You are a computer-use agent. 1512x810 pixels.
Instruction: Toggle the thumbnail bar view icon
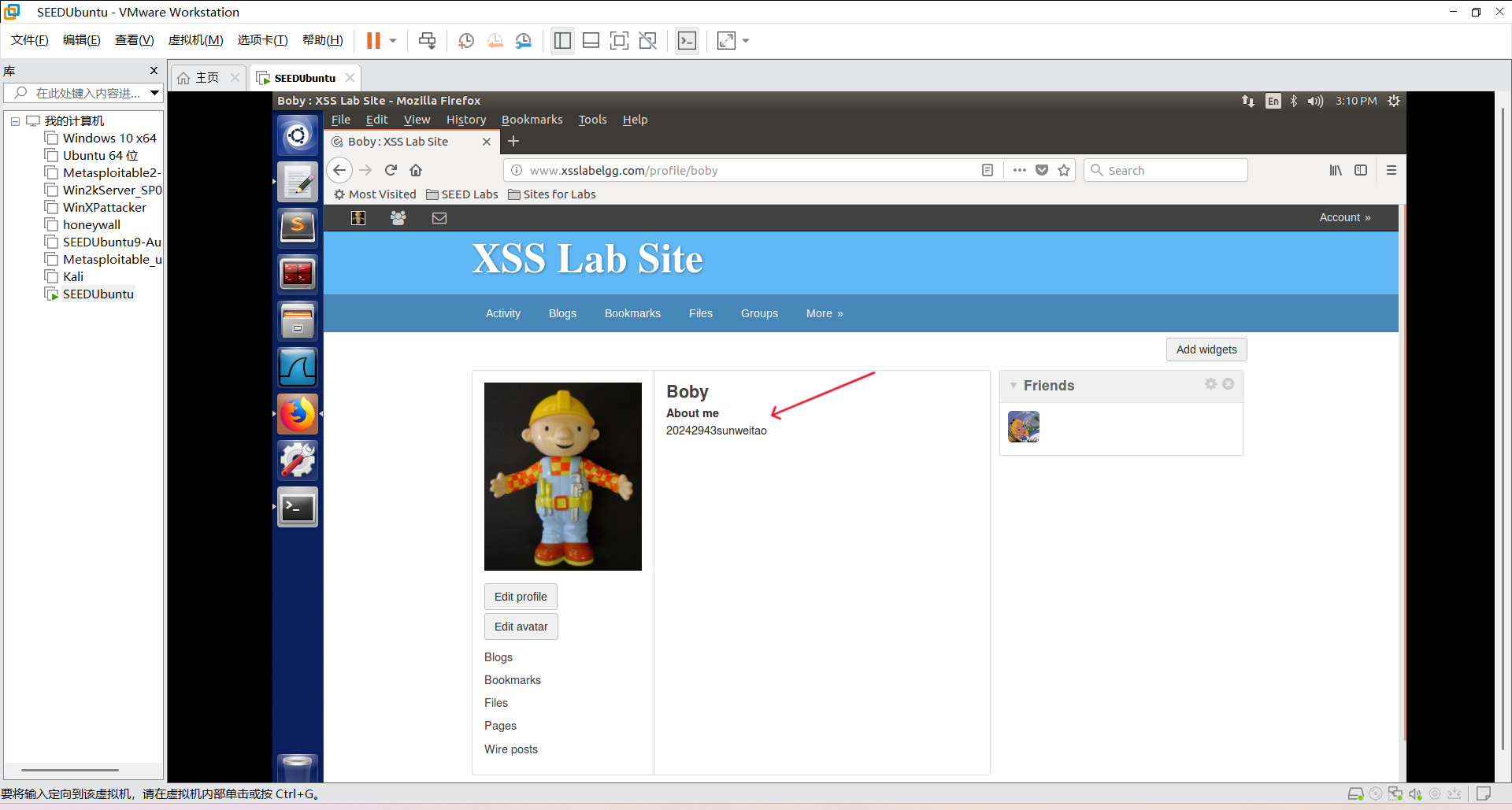(x=591, y=41)
